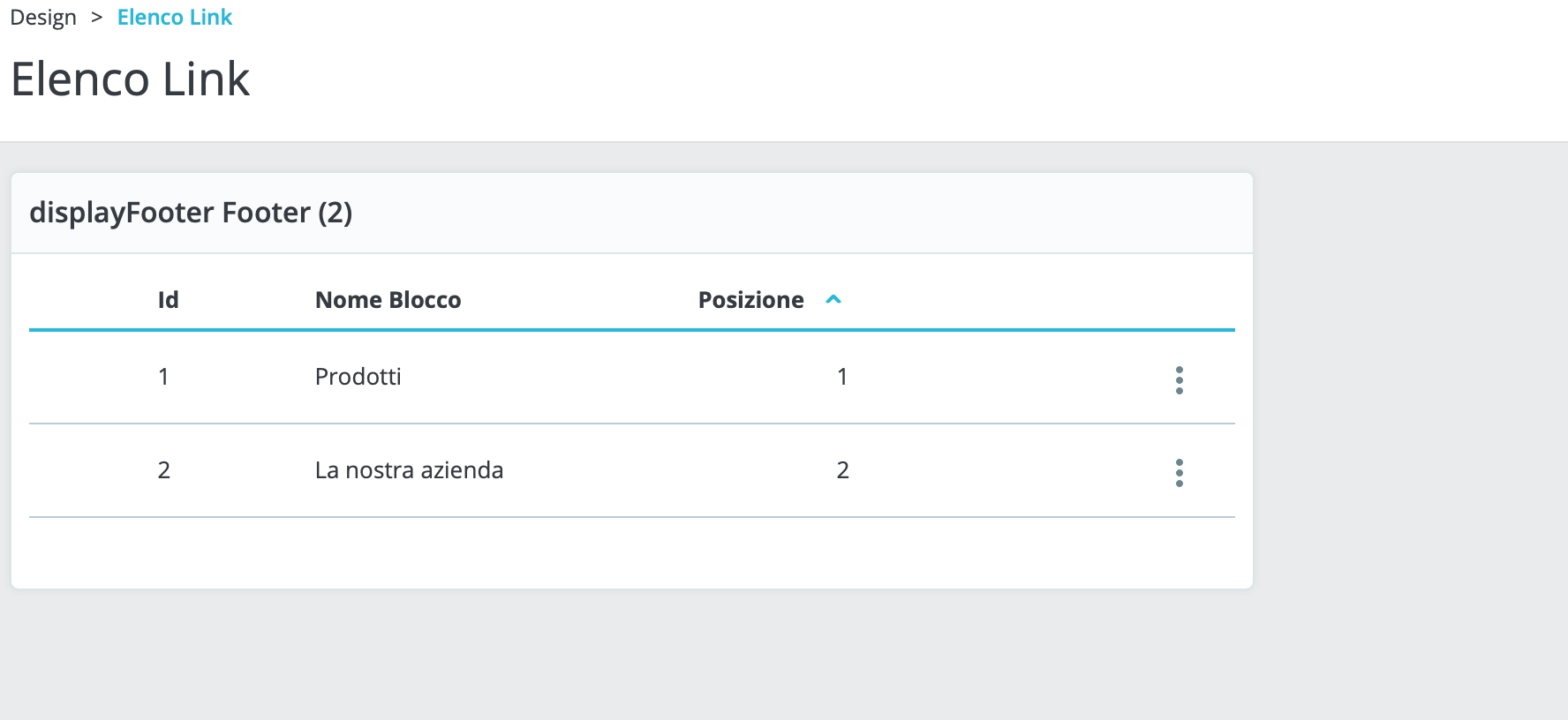Click Id value 1 in first row
Image resolution: width=1568 pixels, height=720 pixels.
click(x=163, y=377)
